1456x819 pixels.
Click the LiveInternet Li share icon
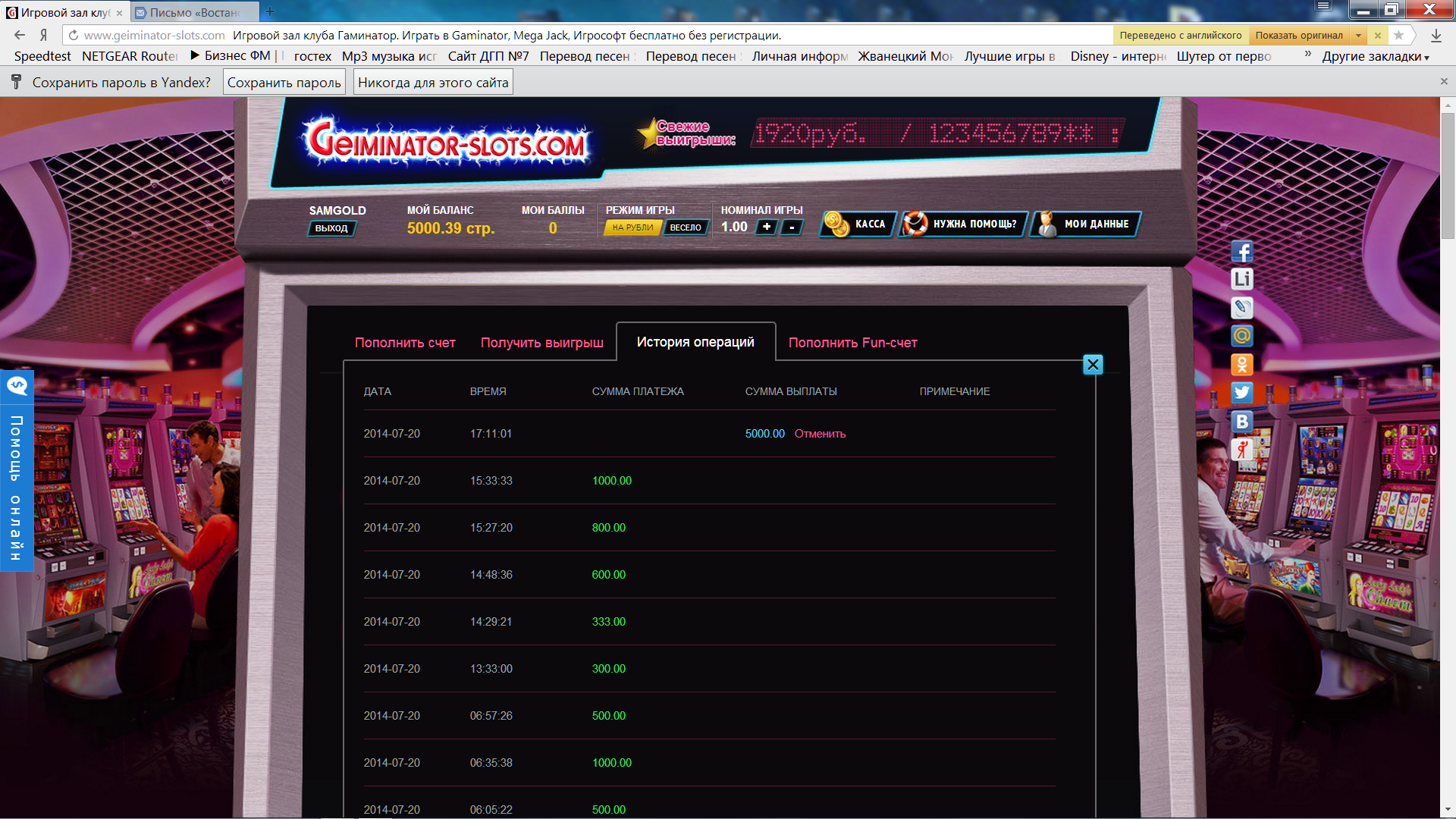click(1241, 279)
